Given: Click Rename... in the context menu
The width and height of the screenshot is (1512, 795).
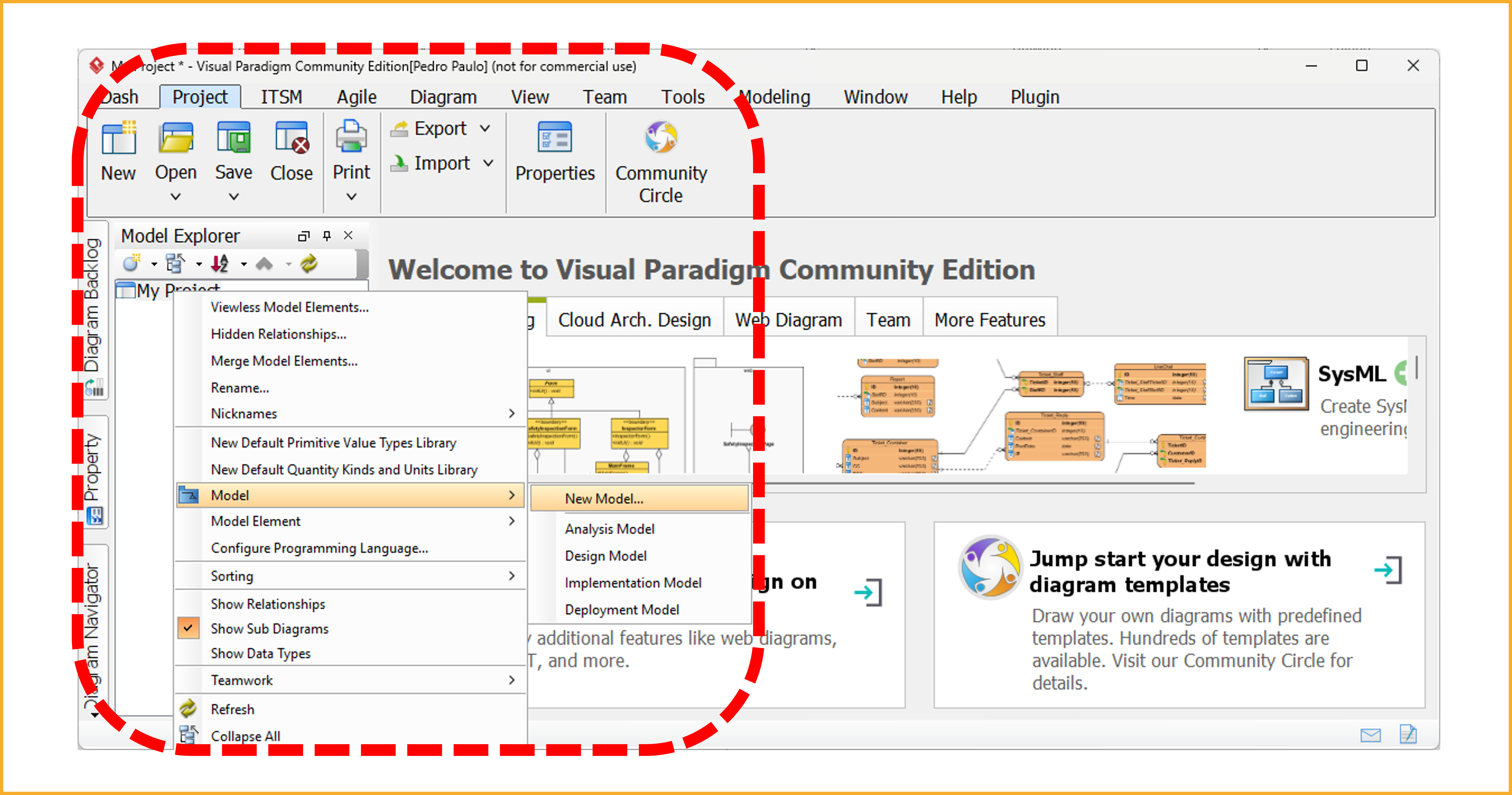Looking at the screenshot, I should click(x=350, y=388).
